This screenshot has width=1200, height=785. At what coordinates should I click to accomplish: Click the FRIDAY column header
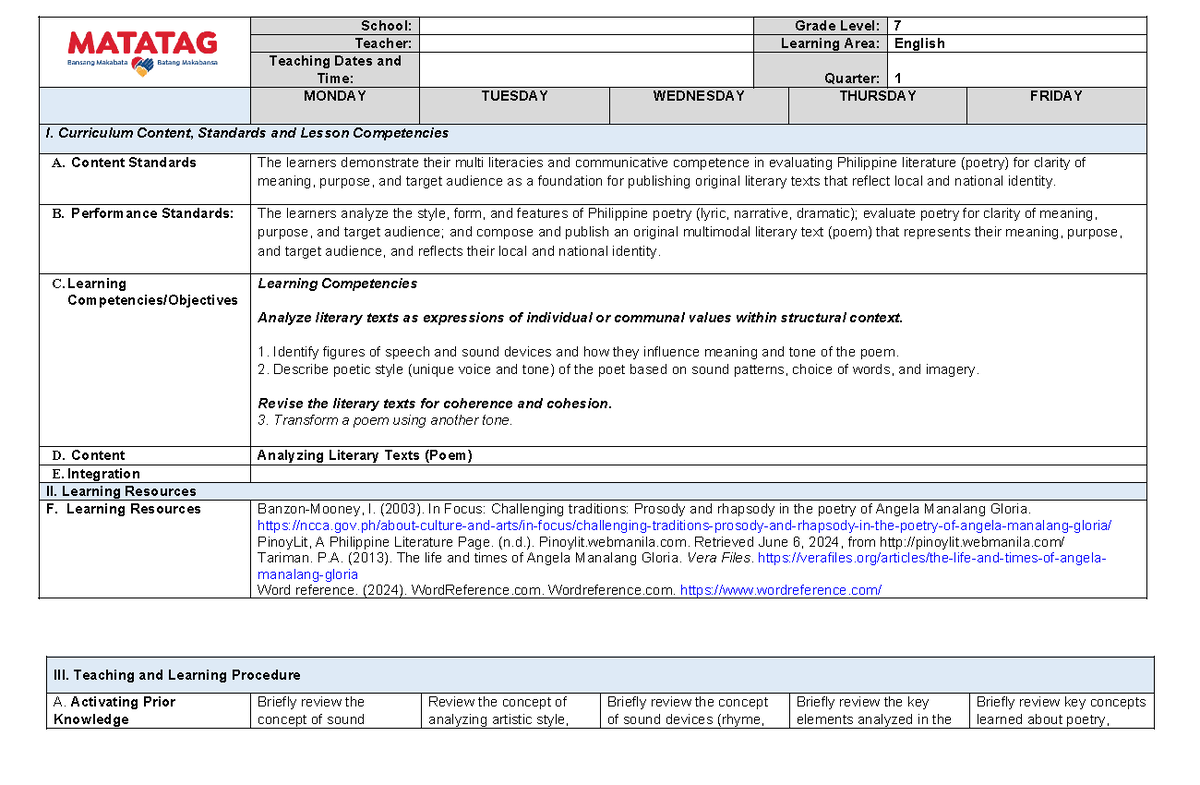pyautogui.click(x=1056, y=97)
